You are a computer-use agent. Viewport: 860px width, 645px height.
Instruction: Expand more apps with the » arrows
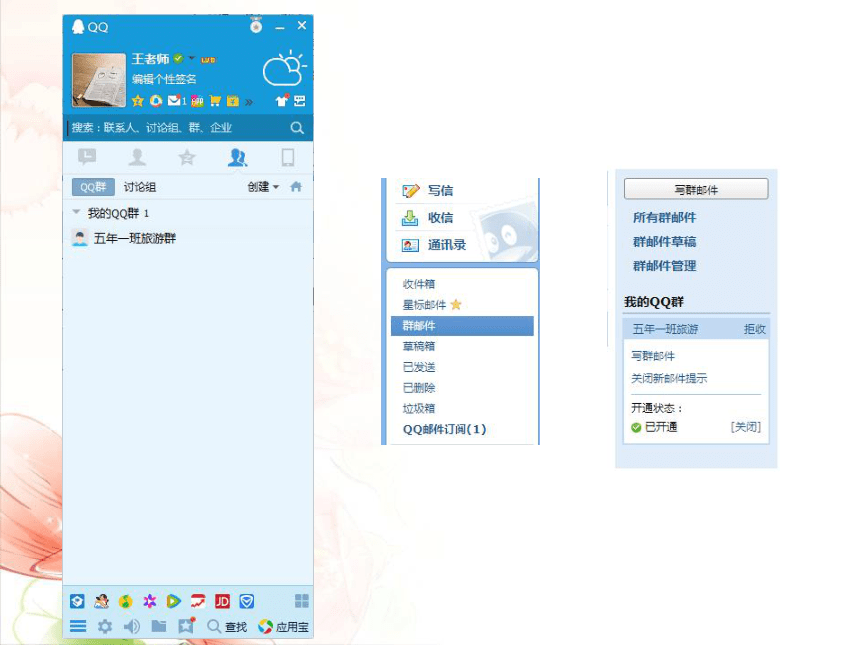point(250,101)
